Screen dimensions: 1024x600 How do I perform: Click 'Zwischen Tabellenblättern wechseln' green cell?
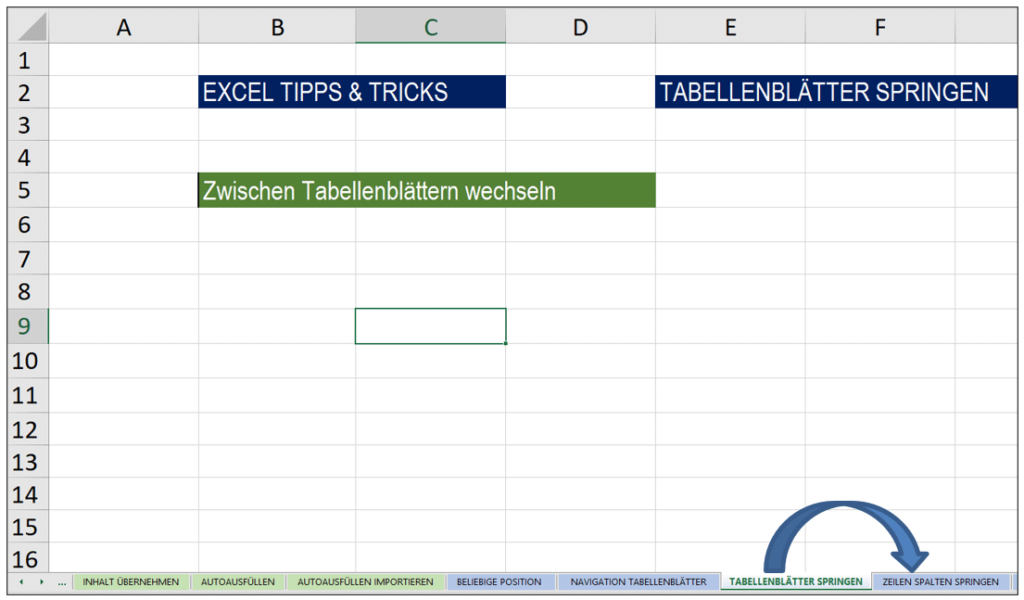tap(426, 190)
